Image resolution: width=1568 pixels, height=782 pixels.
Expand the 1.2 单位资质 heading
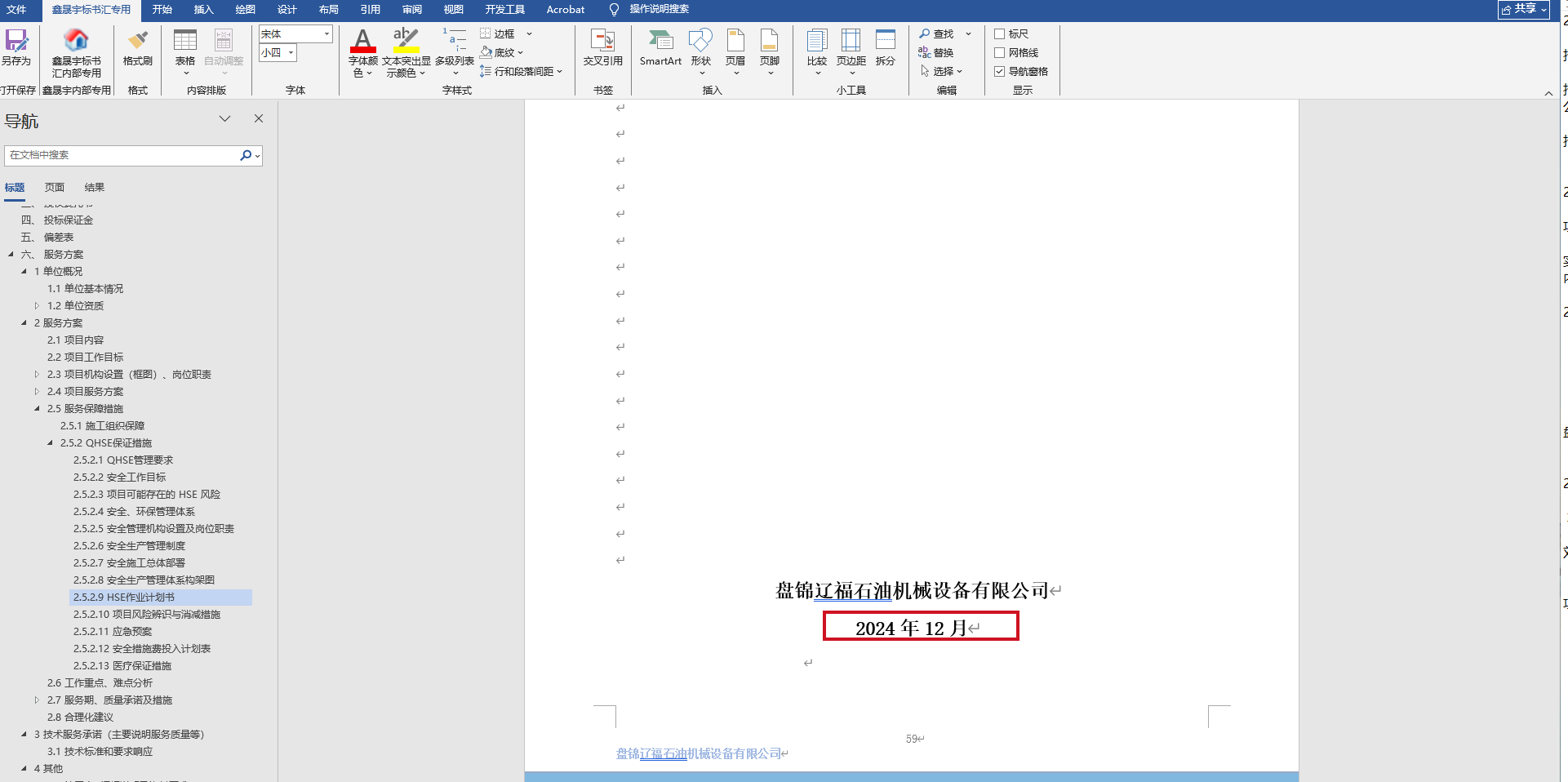pyautogui.click(x=37, y=306)
